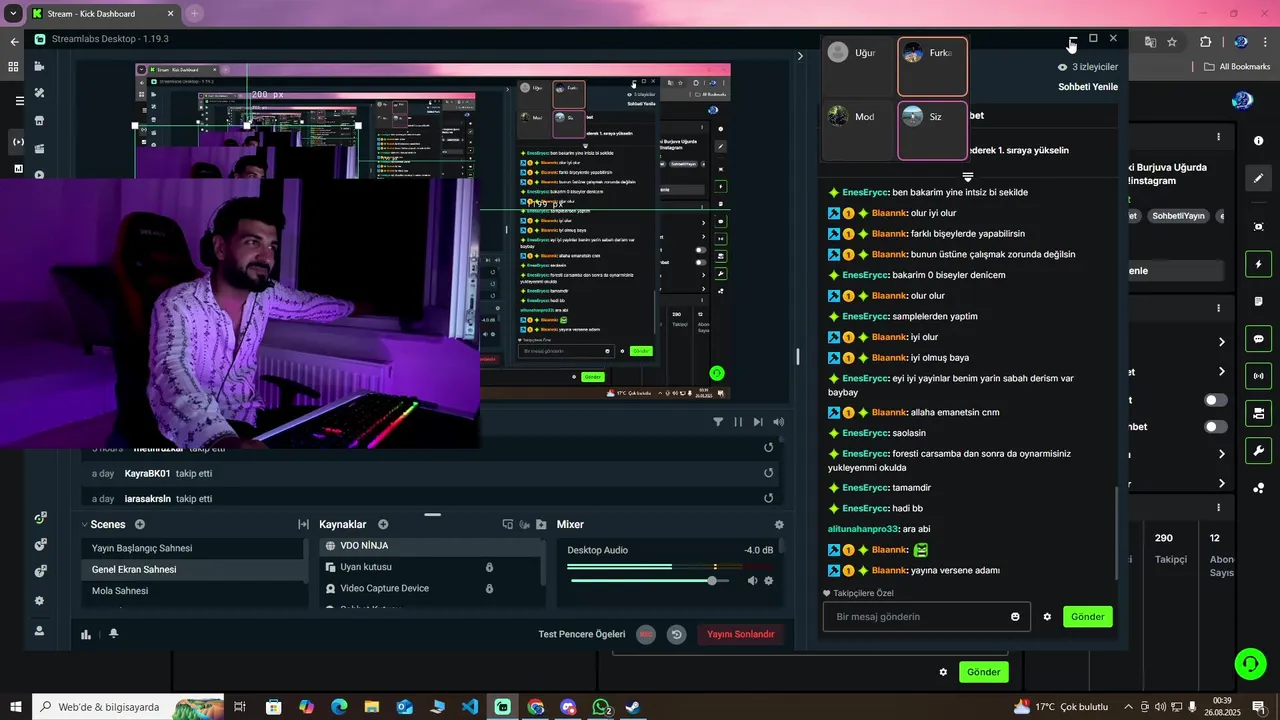Click the broadcast signal icon in Kick sidebar

point(1259,376)
